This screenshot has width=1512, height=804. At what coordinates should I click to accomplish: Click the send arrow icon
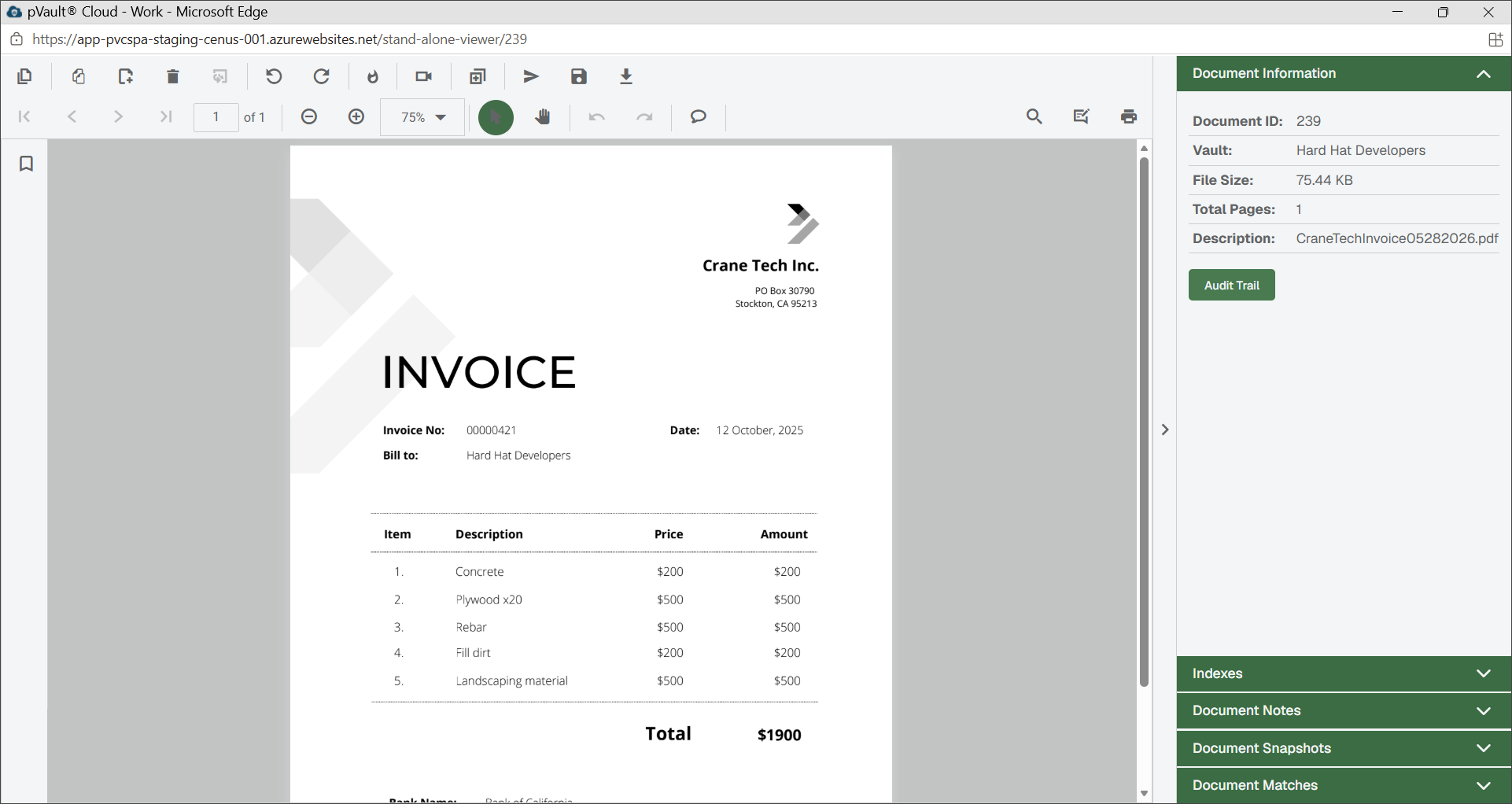pos(532,76)
